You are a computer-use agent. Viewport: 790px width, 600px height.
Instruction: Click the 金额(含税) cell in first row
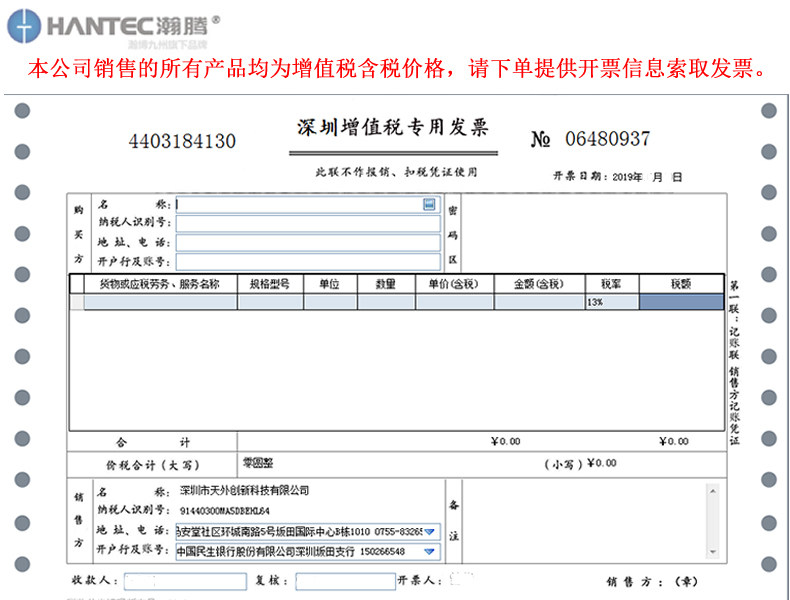point(539,302)
